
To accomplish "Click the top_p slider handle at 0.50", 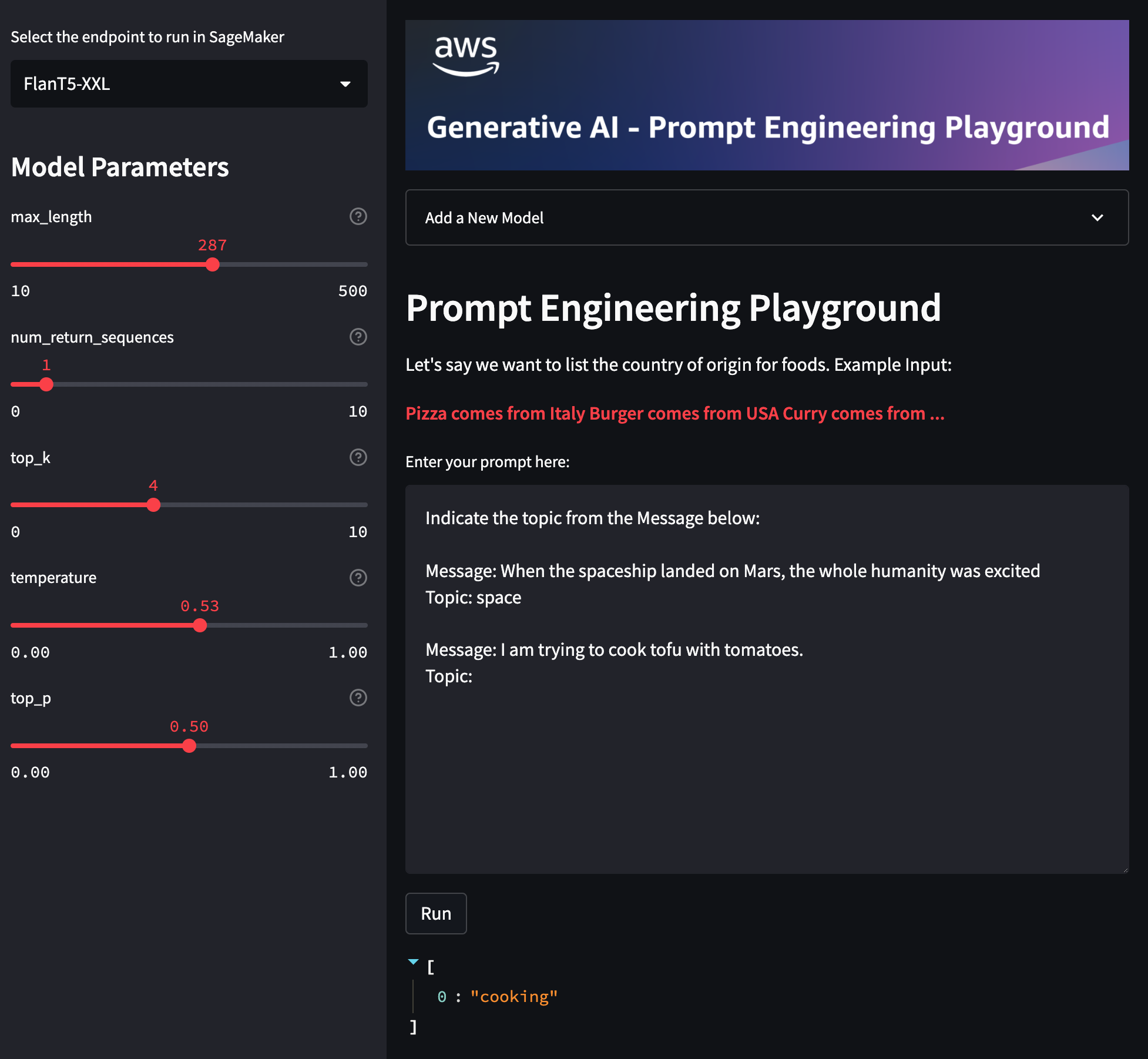I will (x=189, y=746).
